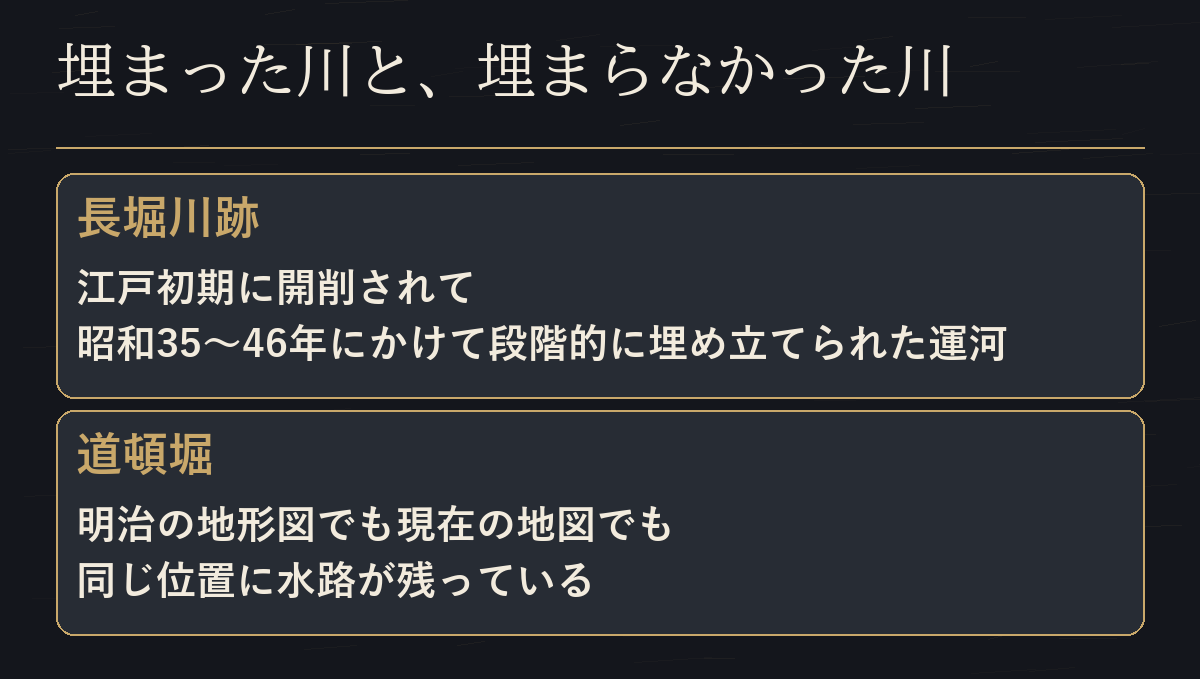Click the line 同じ位置に水路が残っている
1200x679 pixels.
pos(335,580)
